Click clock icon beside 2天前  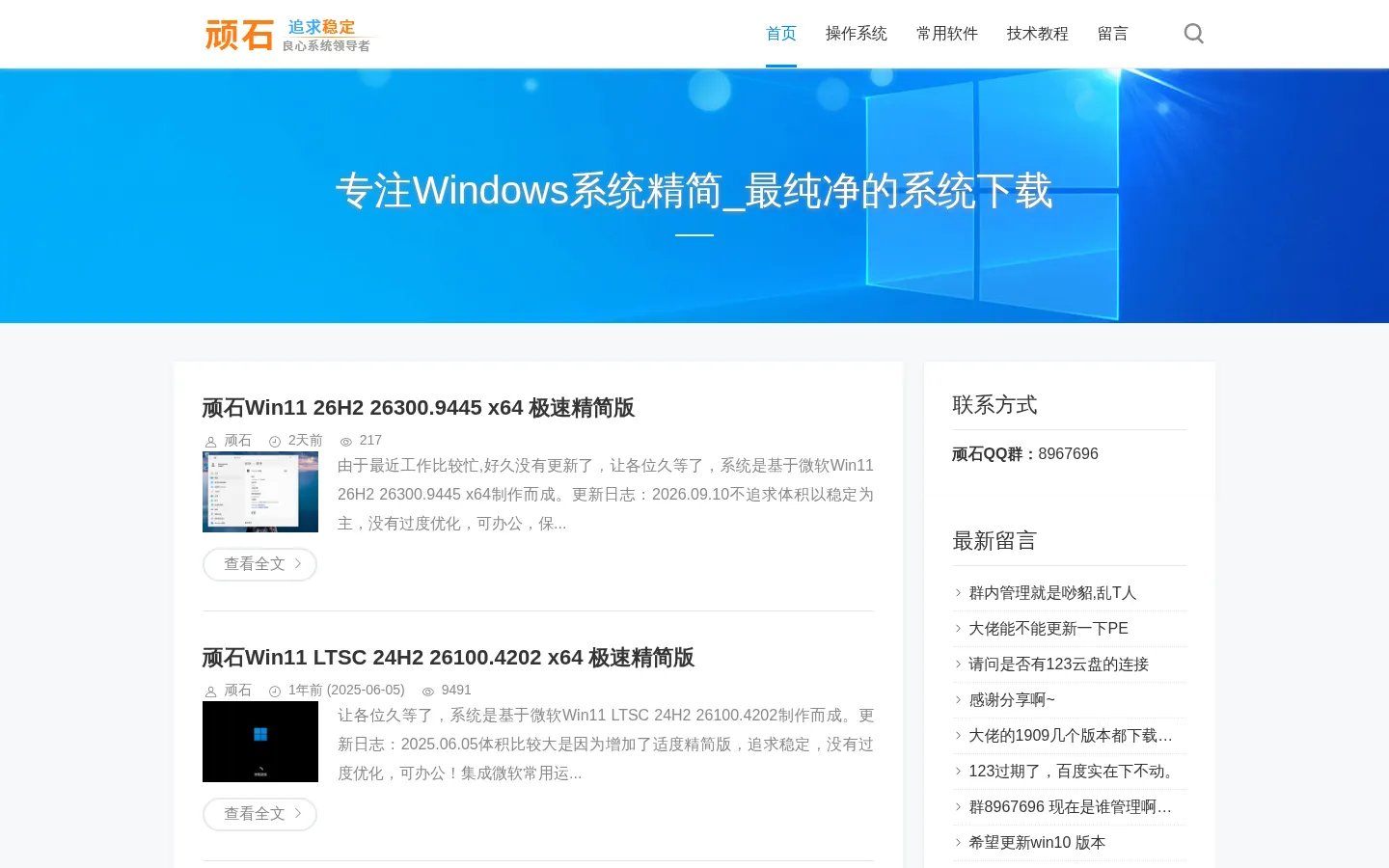(275, 442)
